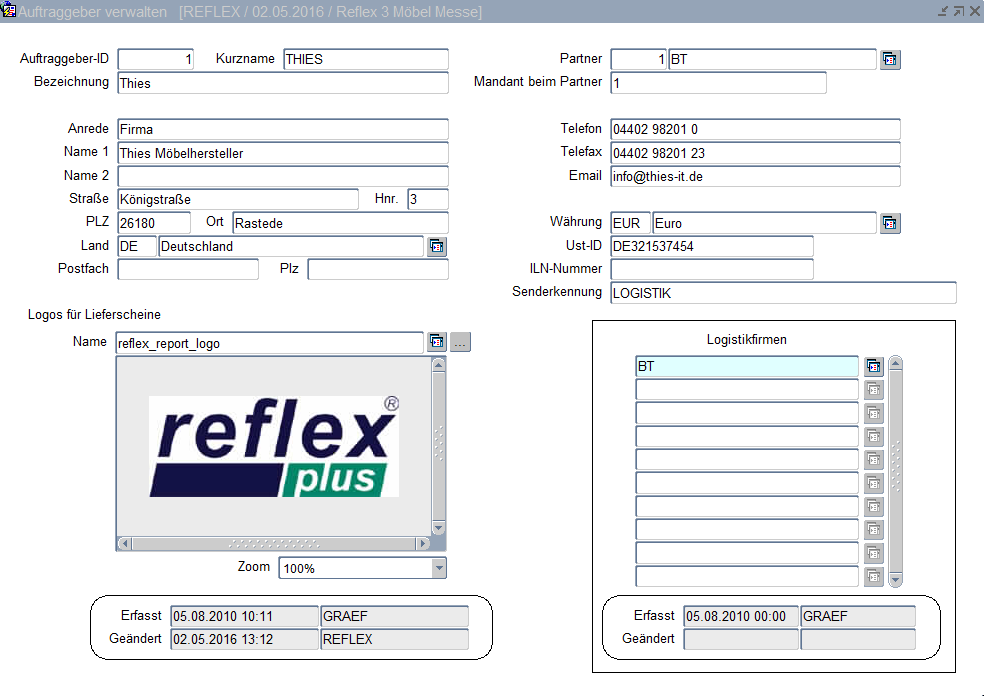Click the reflex plus logo image

tap(274, 446)
